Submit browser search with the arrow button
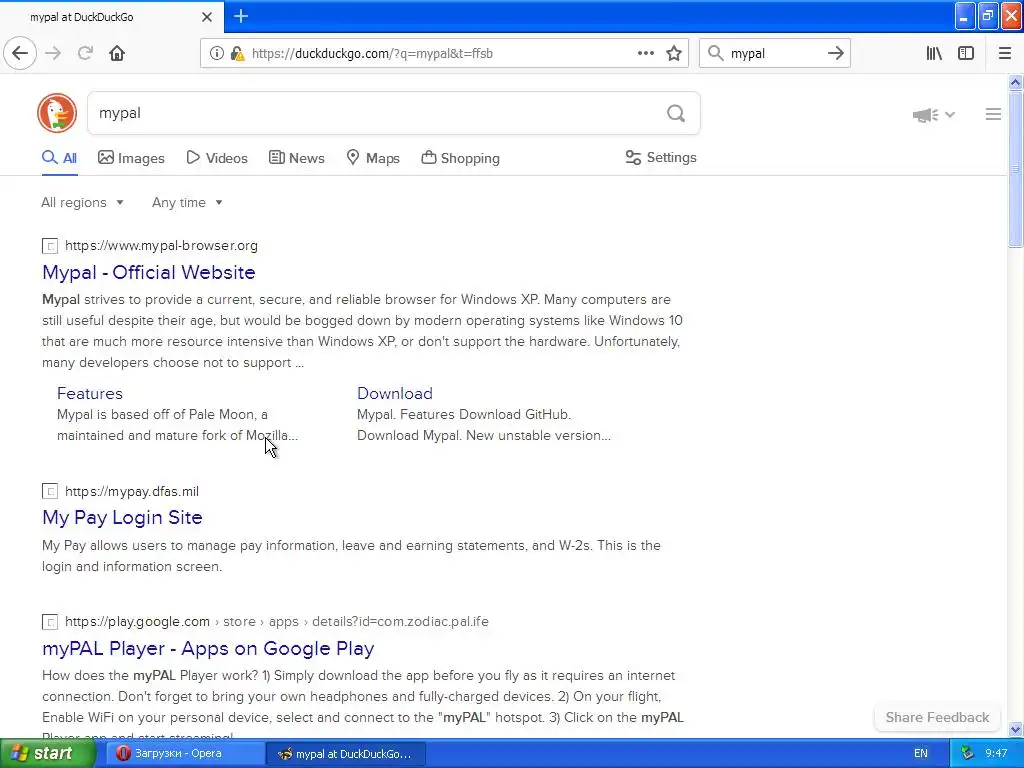The image size is (1024, 768). click(835, 54)
